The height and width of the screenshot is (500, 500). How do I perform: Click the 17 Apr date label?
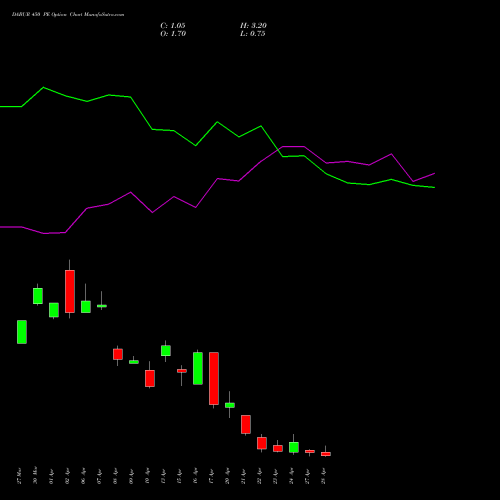pos(211,476)
